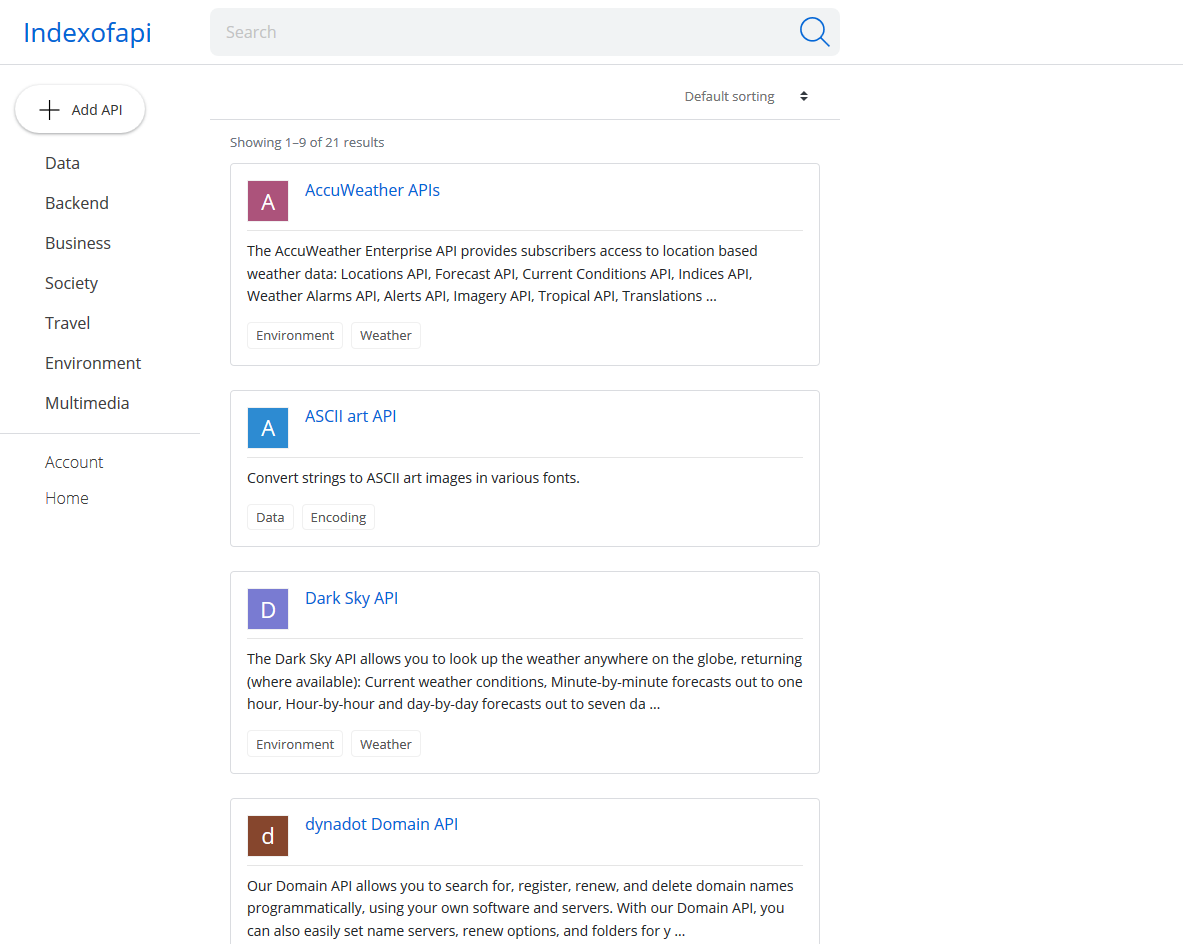Select the Weather tag under Dark Sky API
Image resolution: width=1183 pixels, height=944 pixels.
(x=385, y=743)
